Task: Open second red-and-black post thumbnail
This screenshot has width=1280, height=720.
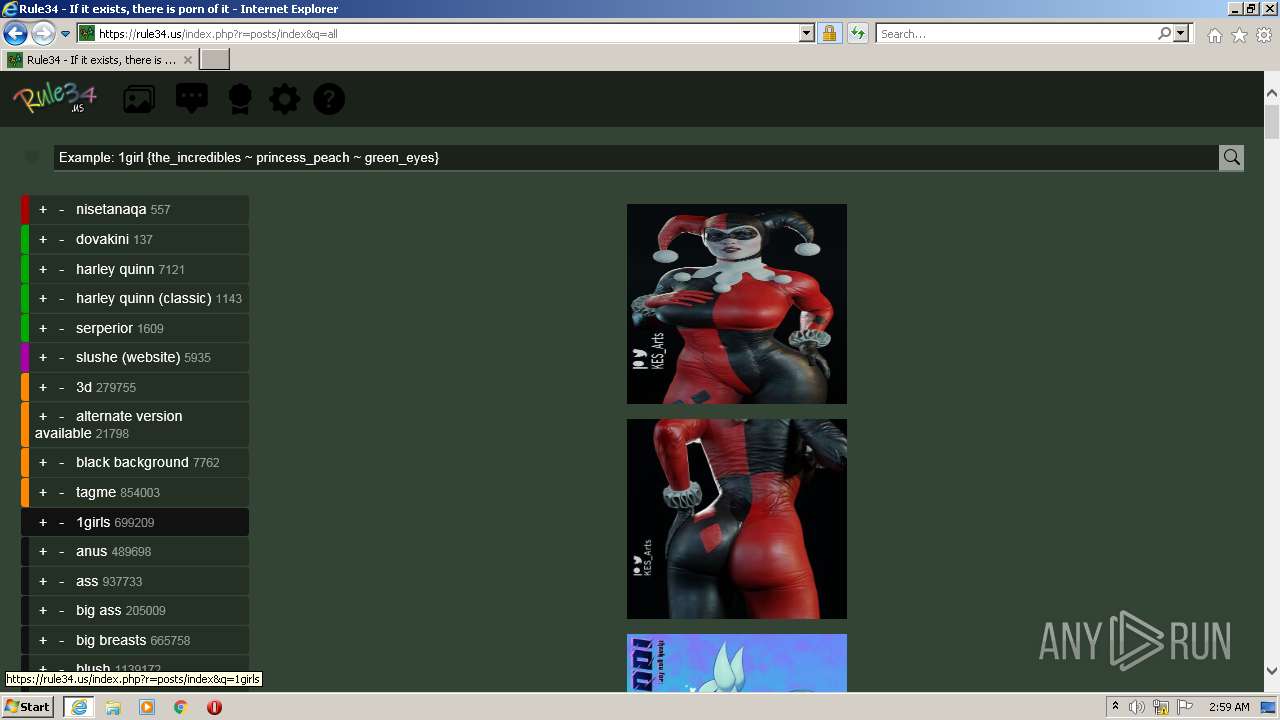Action: 737,519
